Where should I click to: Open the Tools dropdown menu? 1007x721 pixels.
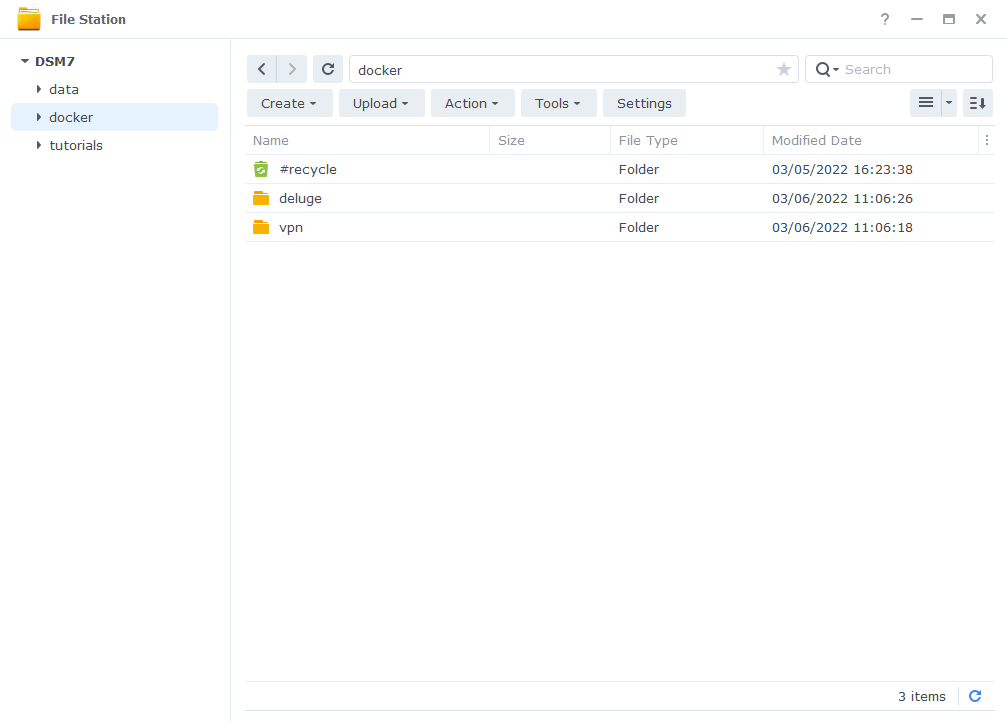click(x=558, y=103)
